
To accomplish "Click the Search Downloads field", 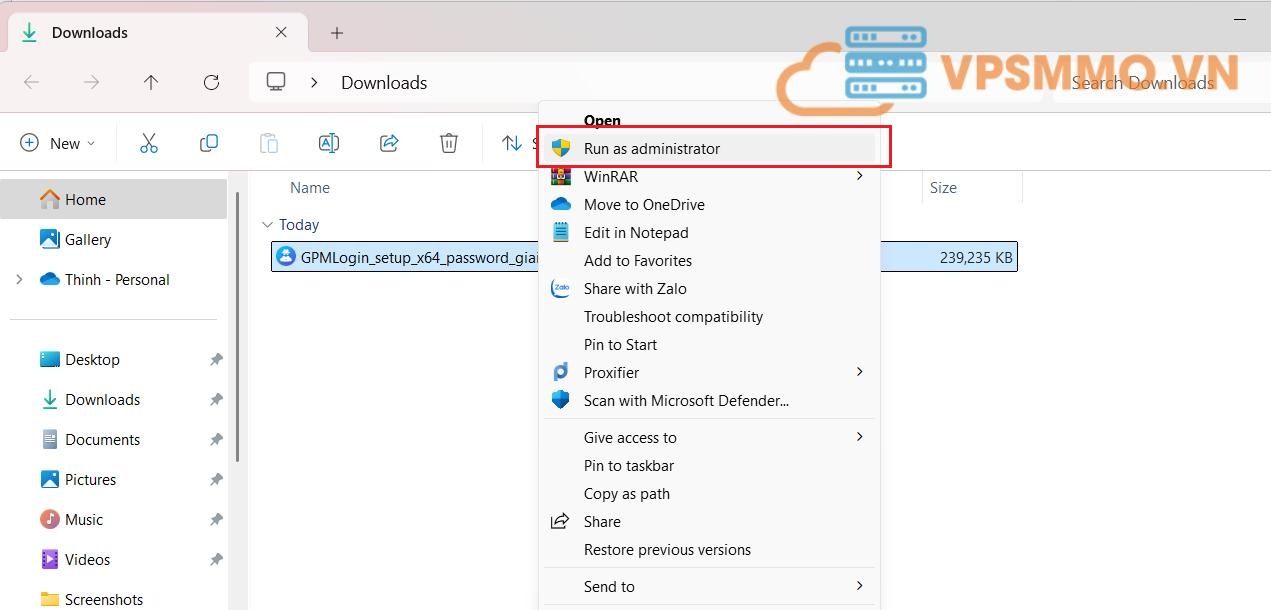I will coord(1150,83).
